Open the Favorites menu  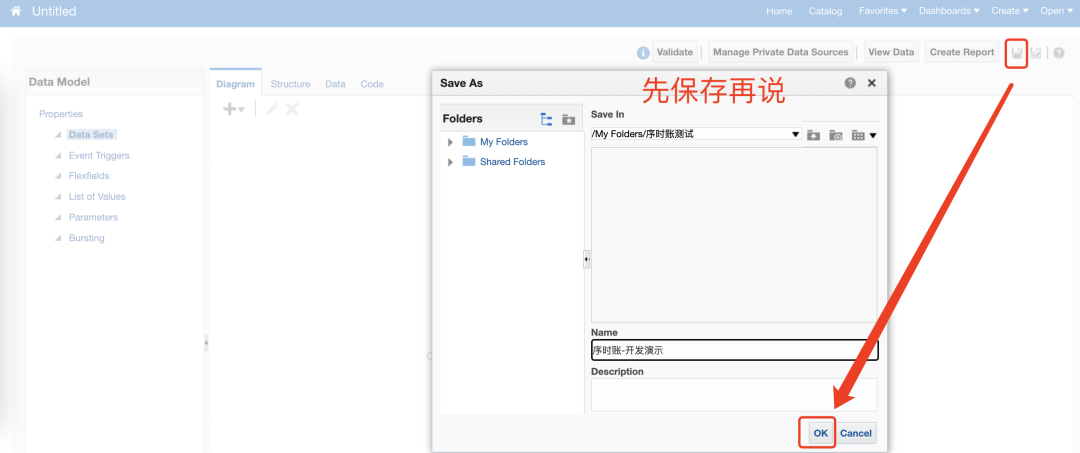pyautogui.click(x=882, y=11)
